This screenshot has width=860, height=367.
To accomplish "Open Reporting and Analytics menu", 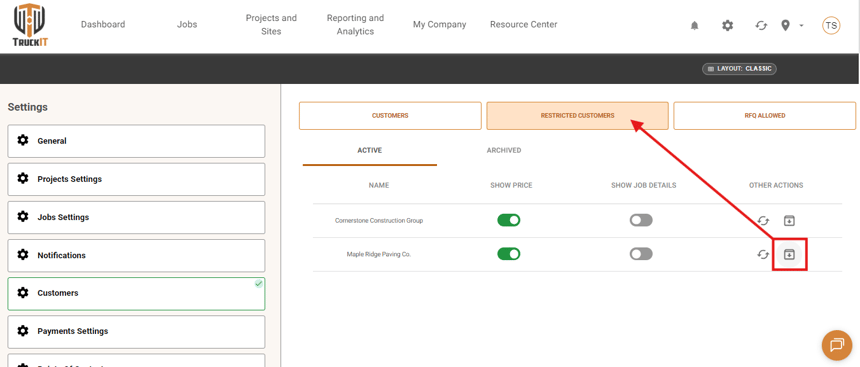I will (x=355, y=25).
